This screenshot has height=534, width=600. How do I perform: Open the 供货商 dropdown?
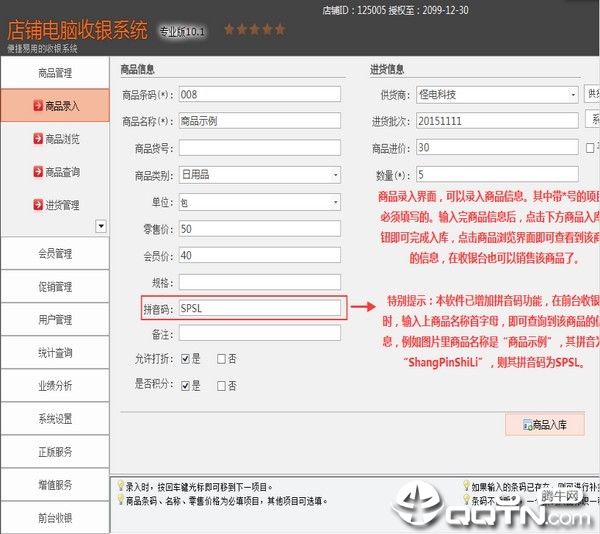point(573,95)
